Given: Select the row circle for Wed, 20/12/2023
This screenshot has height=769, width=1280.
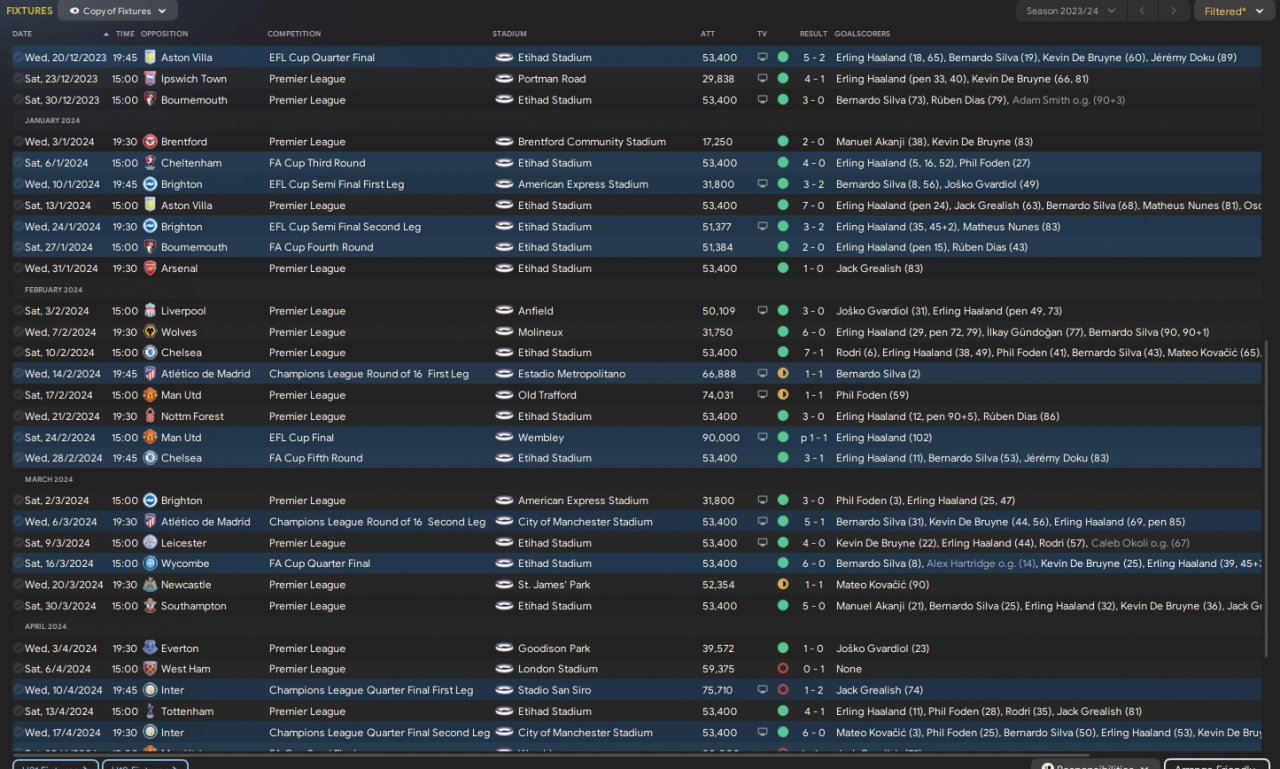Looking at the screenshot, I should (x=18, y=58).
